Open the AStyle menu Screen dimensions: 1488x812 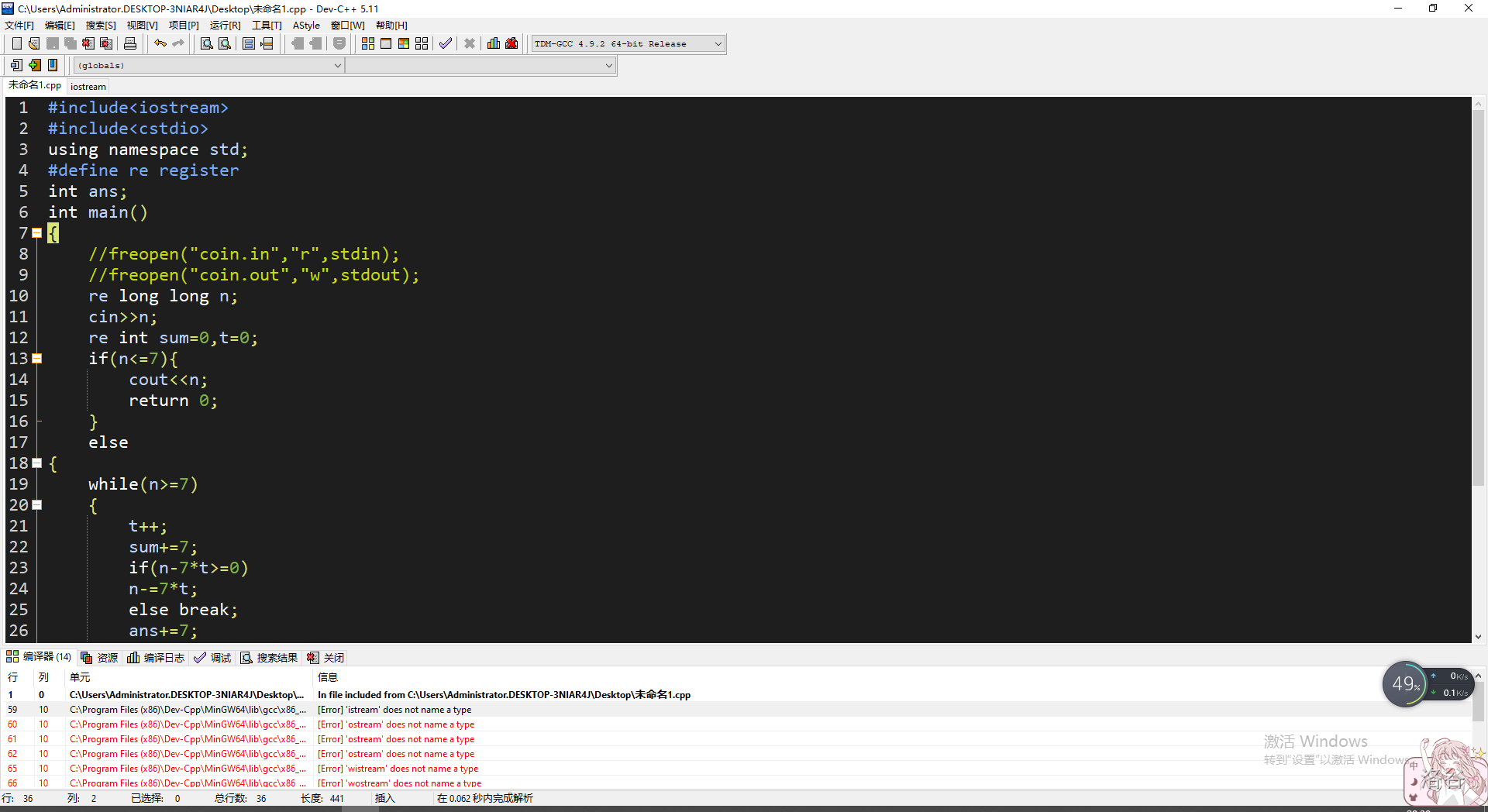[306, 26]
